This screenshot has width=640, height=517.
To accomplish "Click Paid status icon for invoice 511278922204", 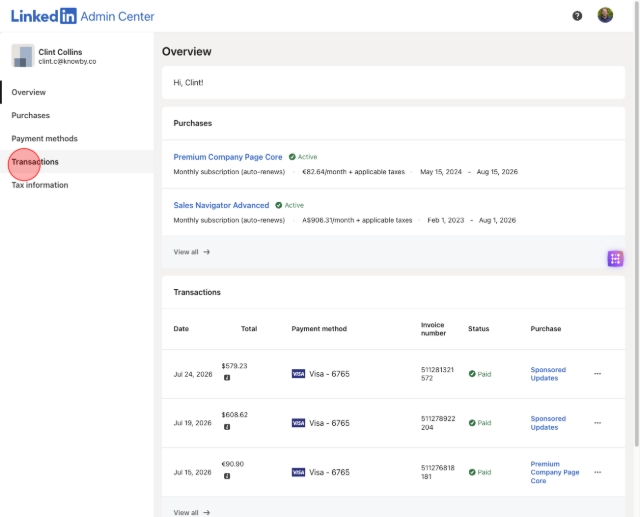I will click(472, 423).
